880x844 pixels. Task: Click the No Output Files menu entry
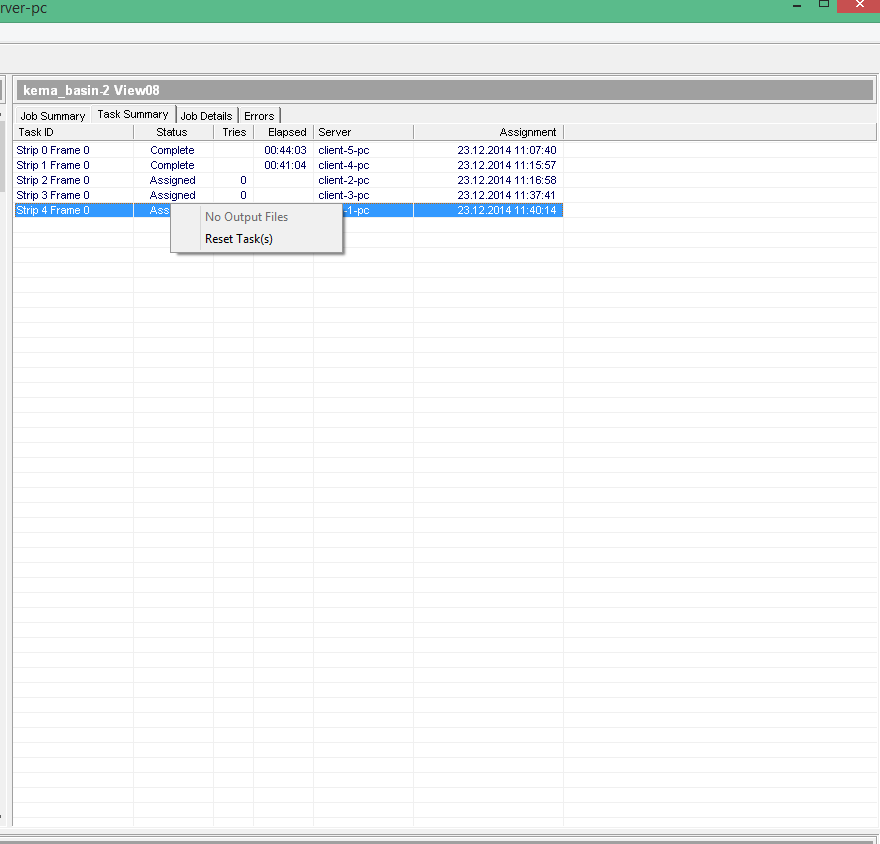click(246, 217)
